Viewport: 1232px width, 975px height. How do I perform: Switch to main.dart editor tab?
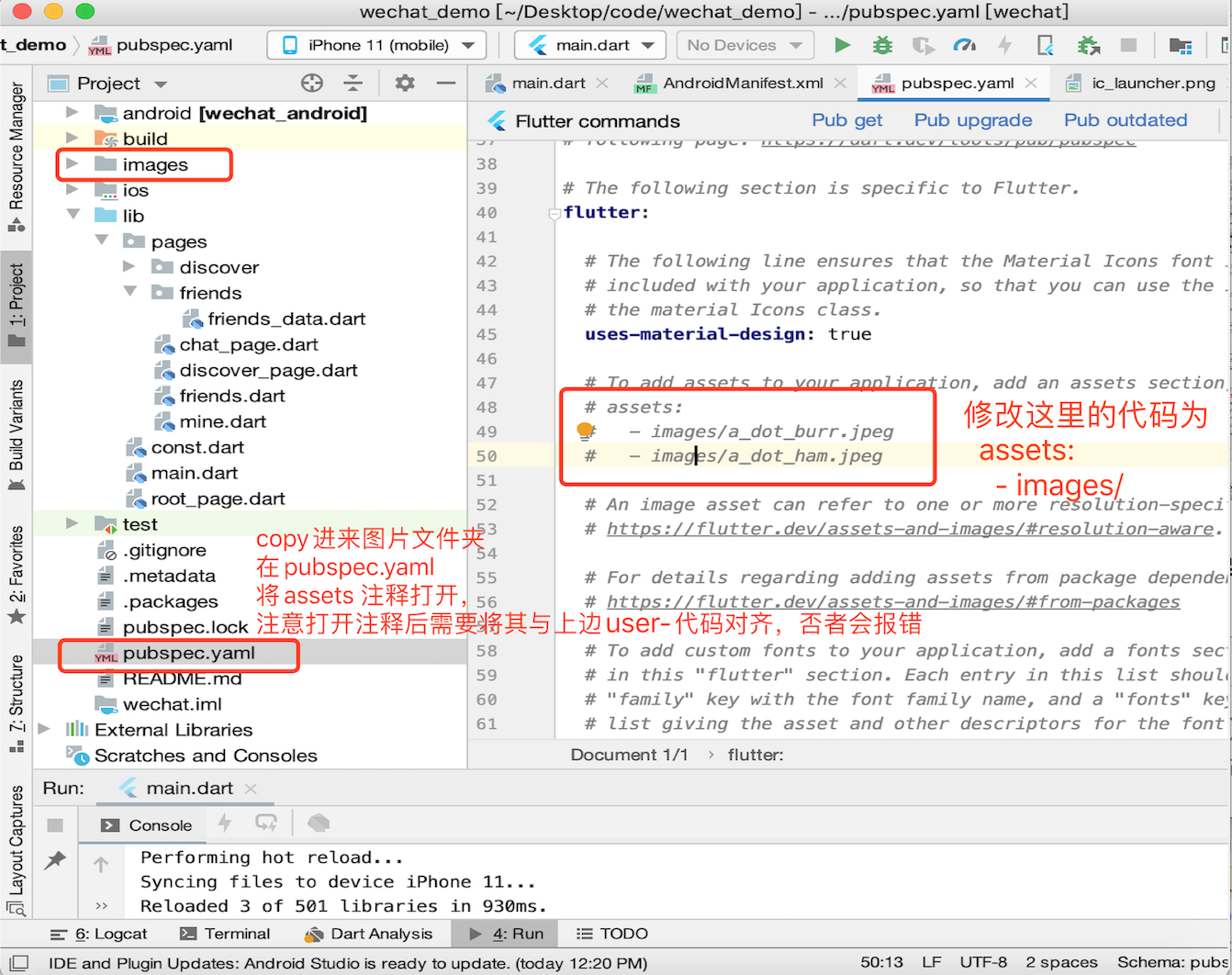(x=548, y=83)
